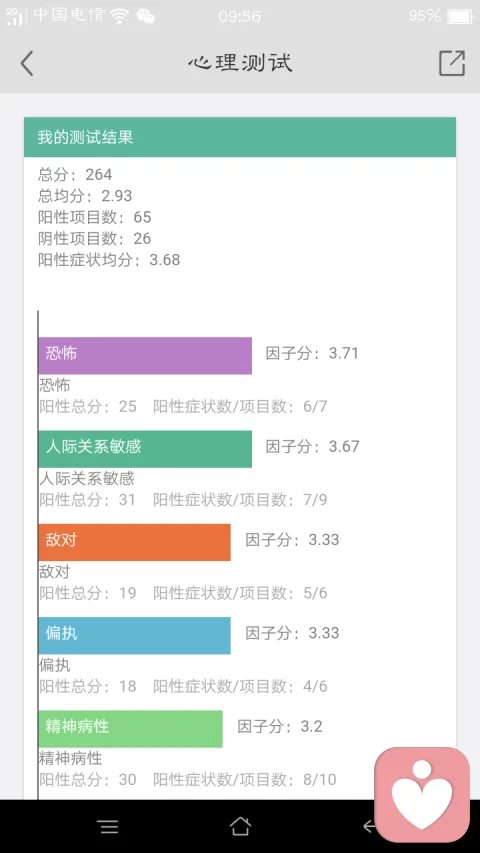Open the share/export icon

[452, 63]
